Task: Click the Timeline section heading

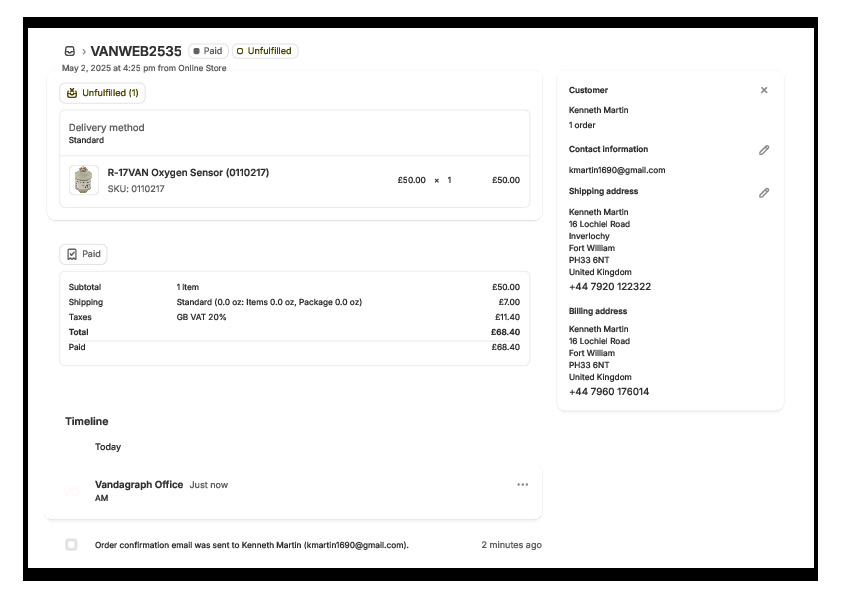Action: [87, 422]
